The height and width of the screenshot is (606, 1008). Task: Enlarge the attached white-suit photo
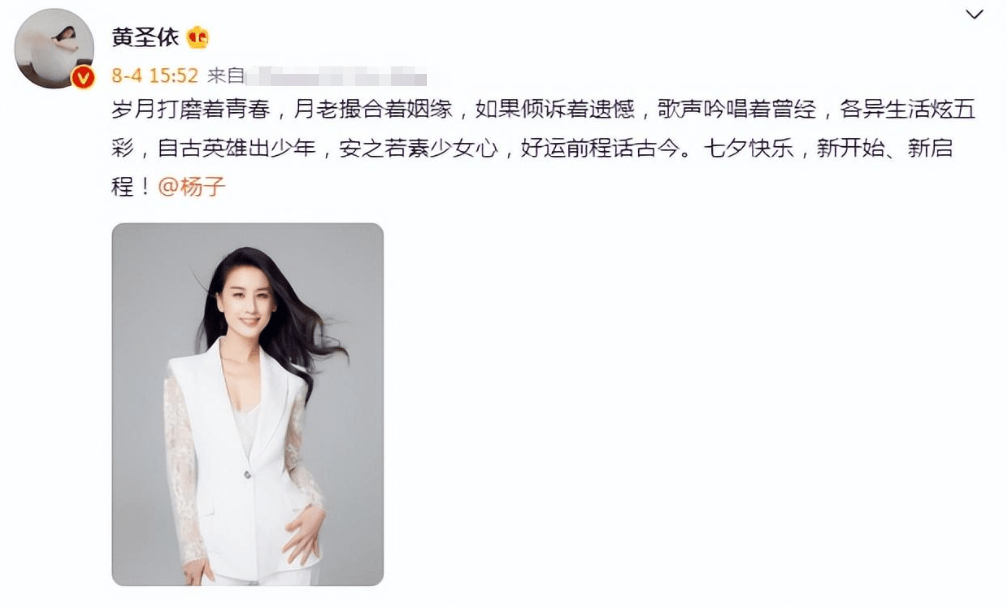248,404
